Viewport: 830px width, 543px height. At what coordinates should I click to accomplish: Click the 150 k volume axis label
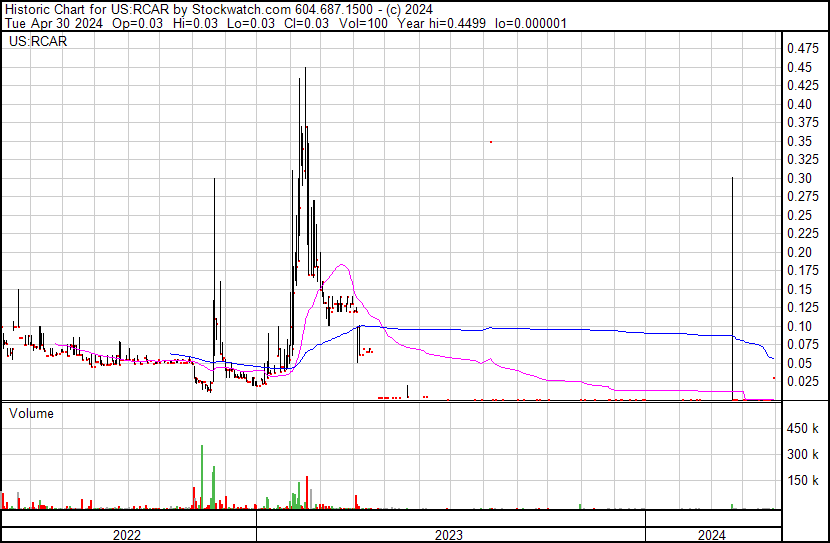(802, 481)
